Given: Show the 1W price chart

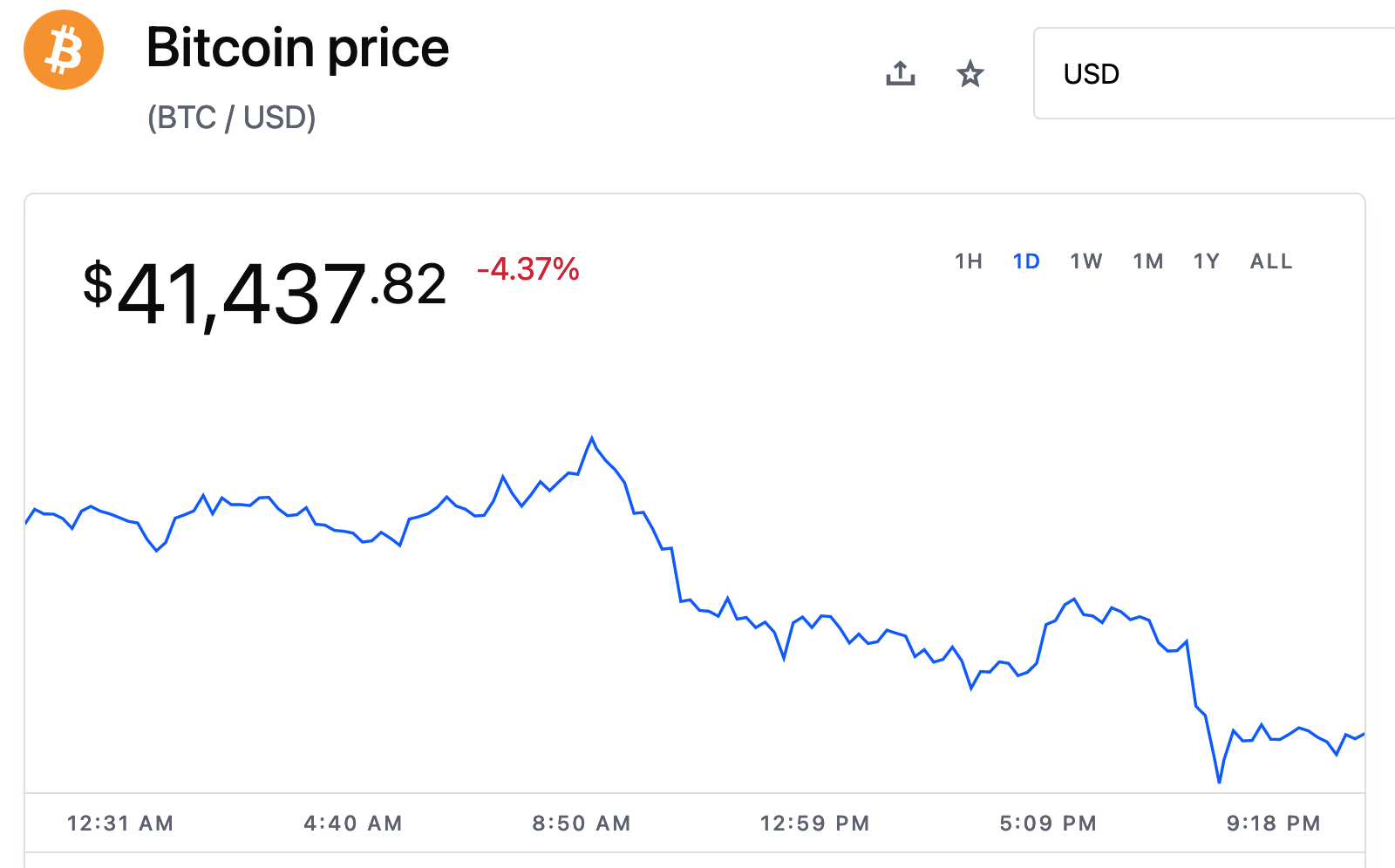Looking at the screenshot, I should [1086, 261].
